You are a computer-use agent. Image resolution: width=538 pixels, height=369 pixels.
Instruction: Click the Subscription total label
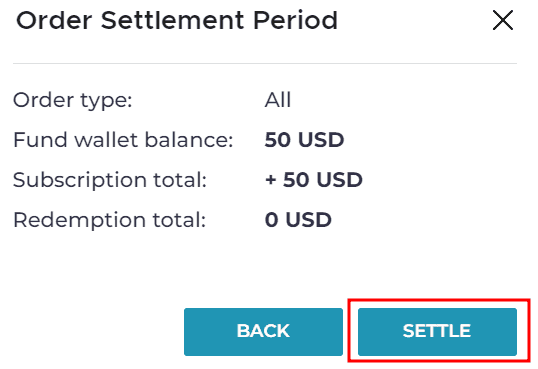[x=110, y=180]
